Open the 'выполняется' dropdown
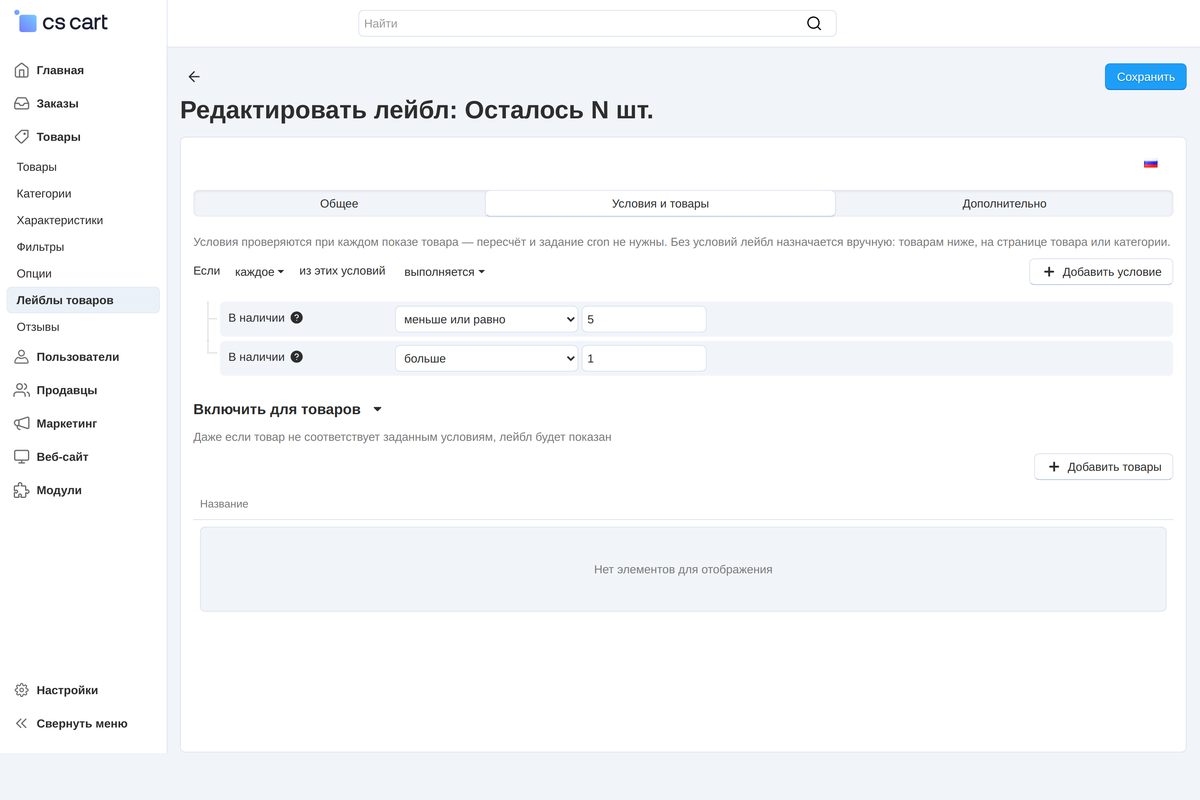This screenshot has width=1200, height=800. tap(445, 272)
